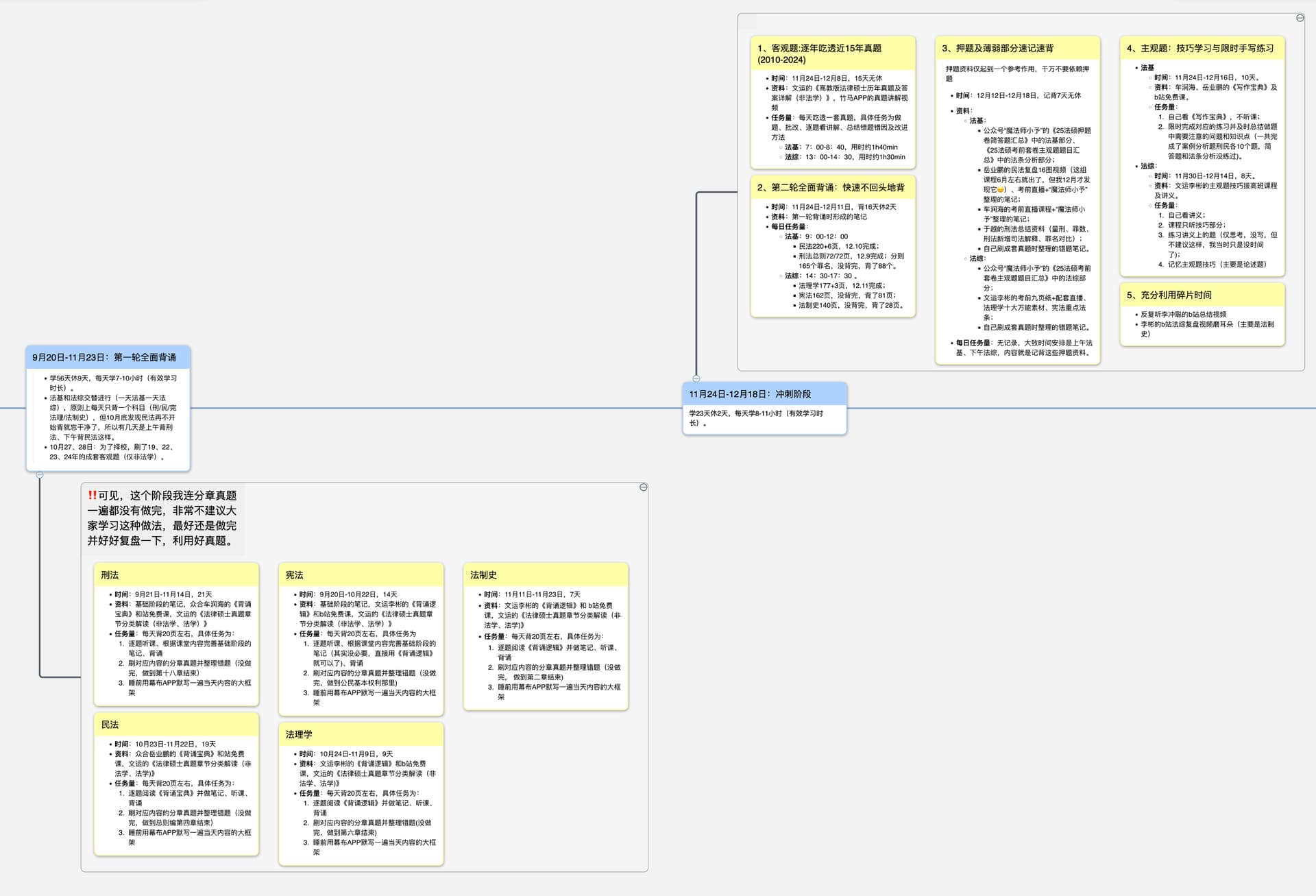Click collapse toggle below the 9月20日-11月23日 topic
The width and height of the screenshot is (1316, 896).
pyautogui.click(x=40, y=474)
